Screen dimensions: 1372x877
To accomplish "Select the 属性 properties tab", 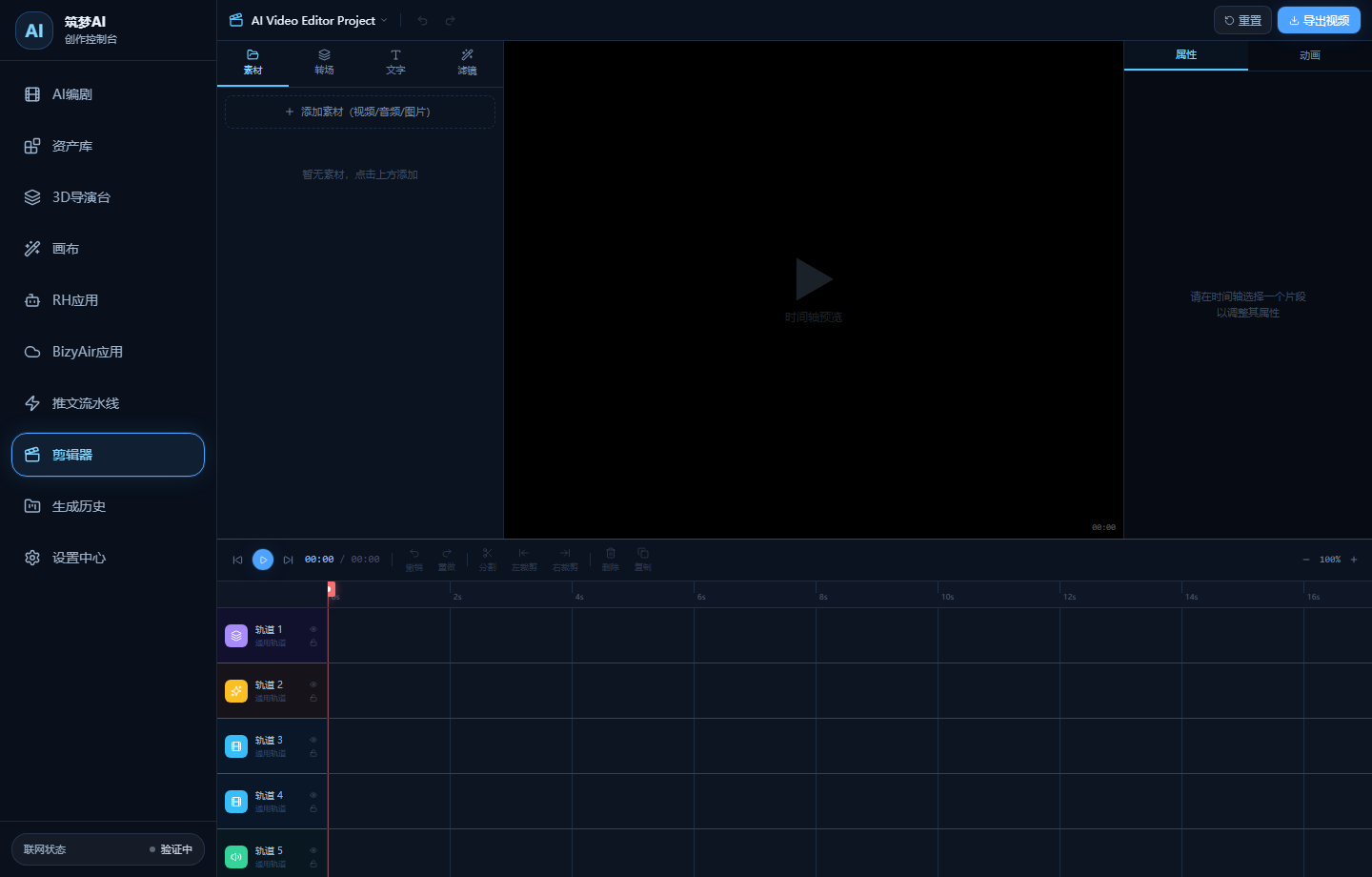I will coord(1186,55).
